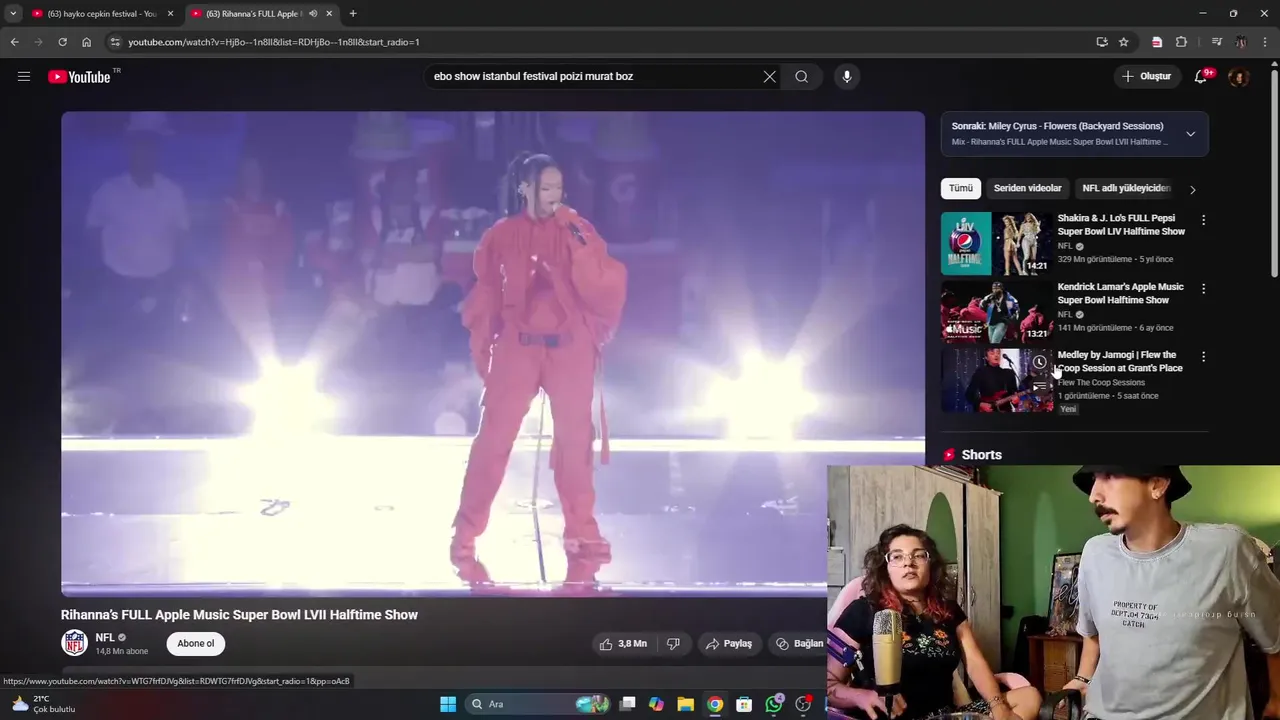The image size is (1280, 720).
Task: Mute the Rihanna tab via speaker icon
Action: pos(313,14)
